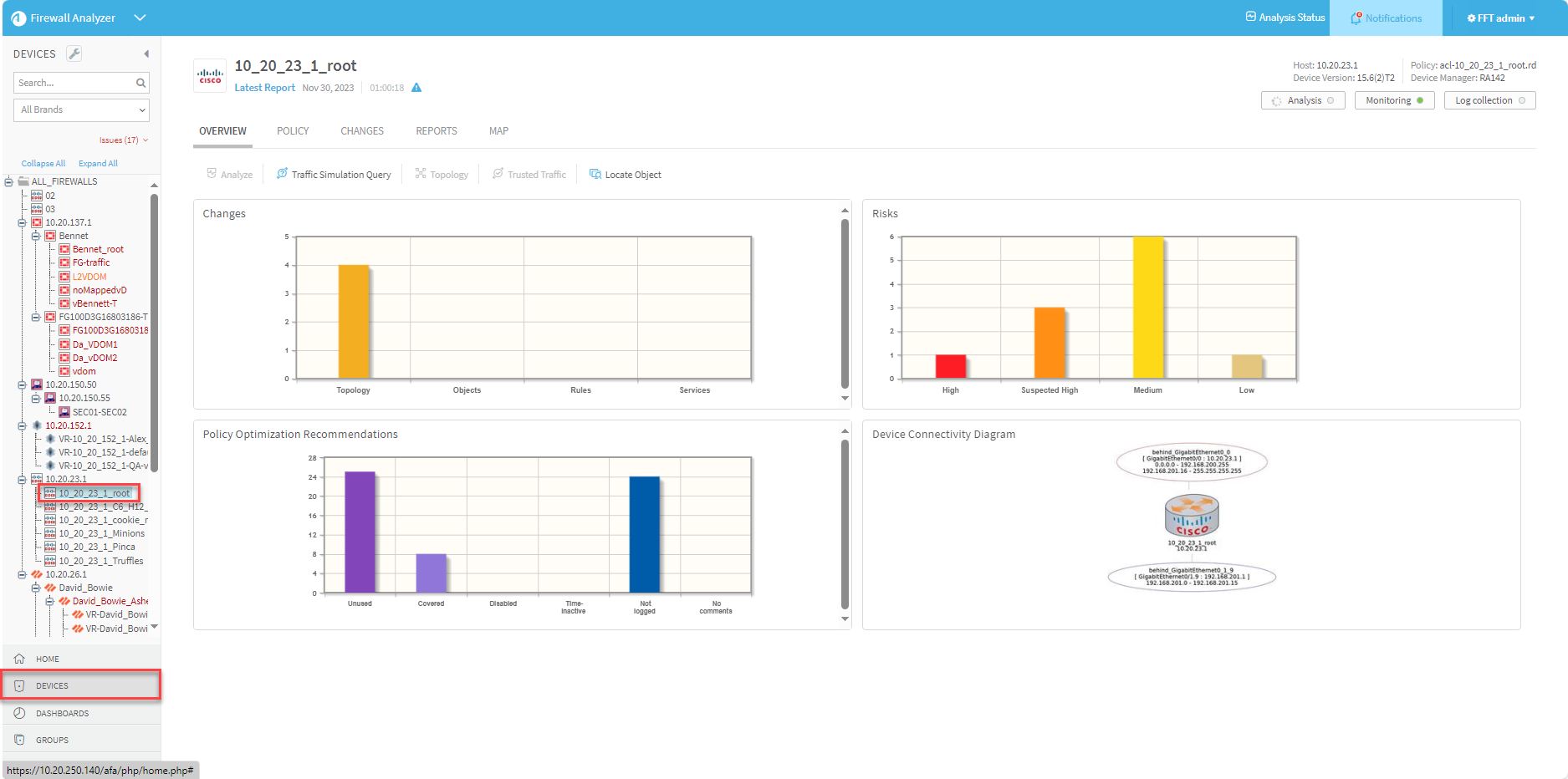This screenshot has height=779, width=1568.
Task: Click the Locate Object icon
Action: [595, 174]
